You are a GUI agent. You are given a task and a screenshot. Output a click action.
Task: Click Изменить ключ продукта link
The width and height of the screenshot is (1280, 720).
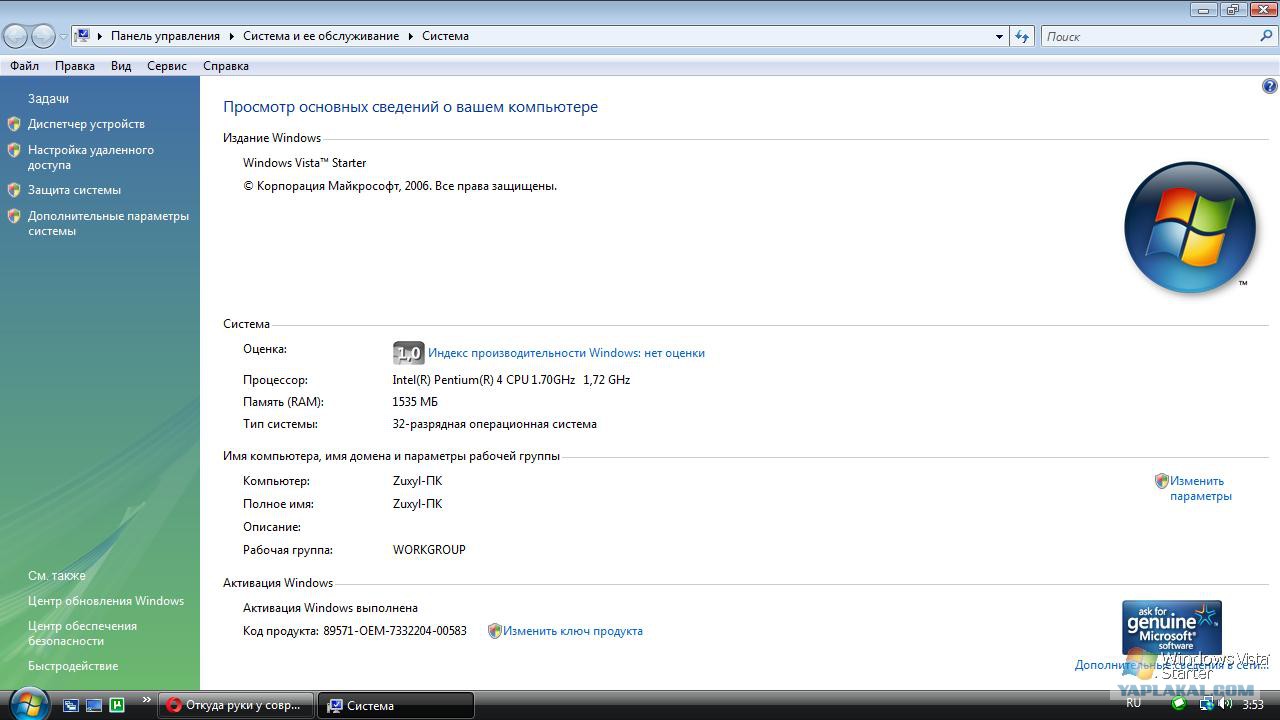pos(573,631)
